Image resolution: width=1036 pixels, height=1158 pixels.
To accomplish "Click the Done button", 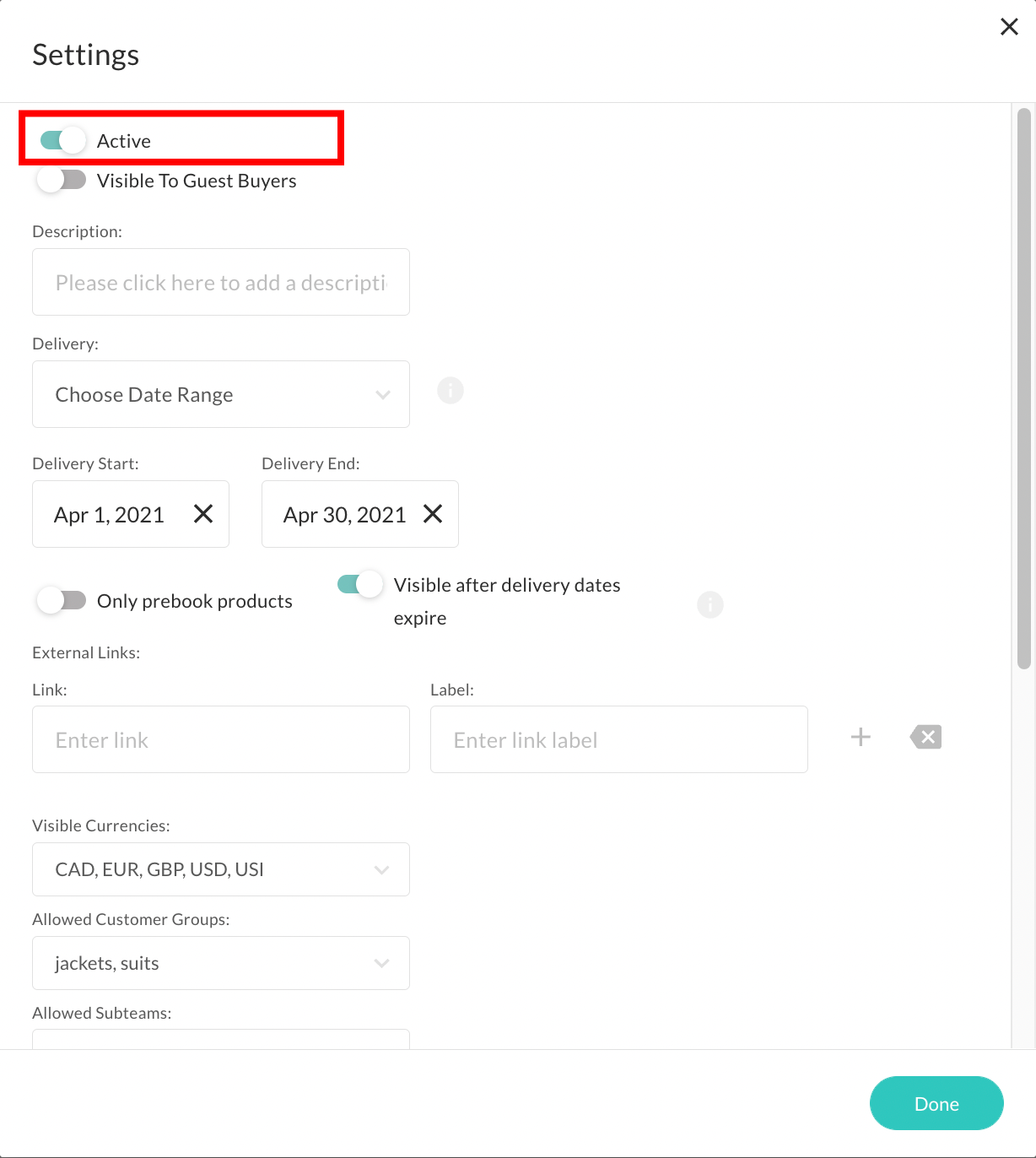I will [936, 1103].
